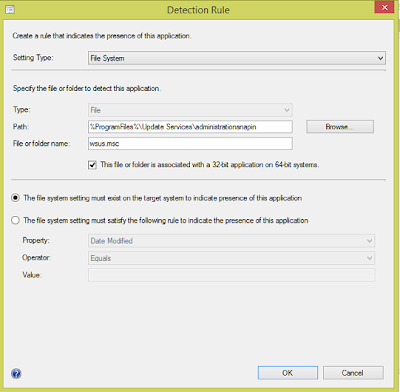The width and height of the screenshot is (400, 392).
Task: Expand the Type File dropdown
Action: pyautogui.click(x=190, y=110)
